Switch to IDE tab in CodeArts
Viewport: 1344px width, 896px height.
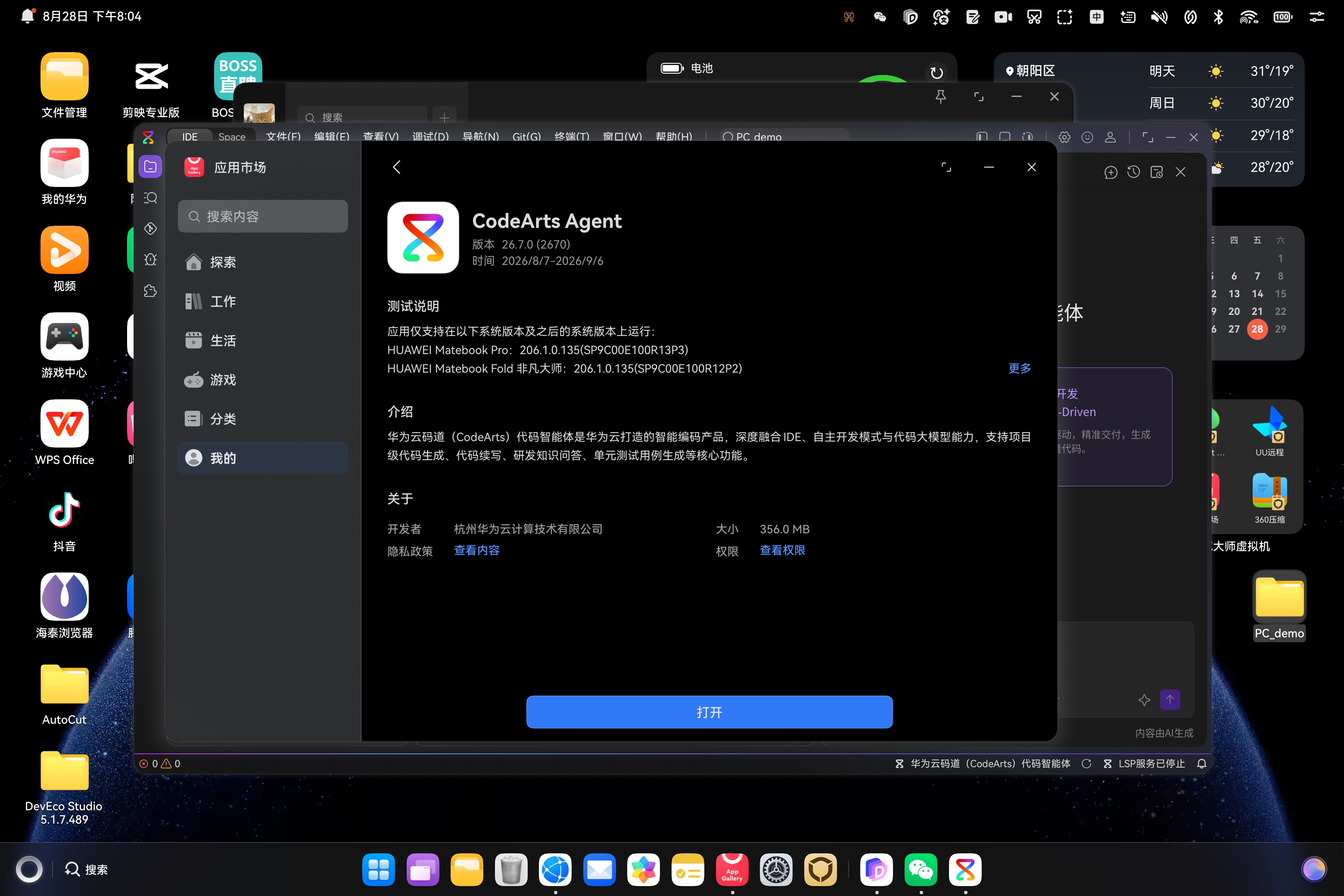190,137
